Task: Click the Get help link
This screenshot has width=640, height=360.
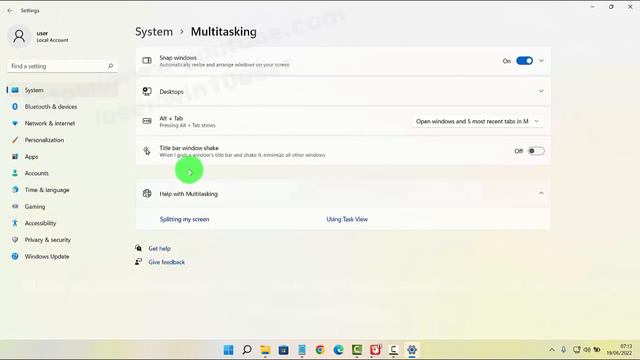Action: pyautogui.click(x=160, y=248)
